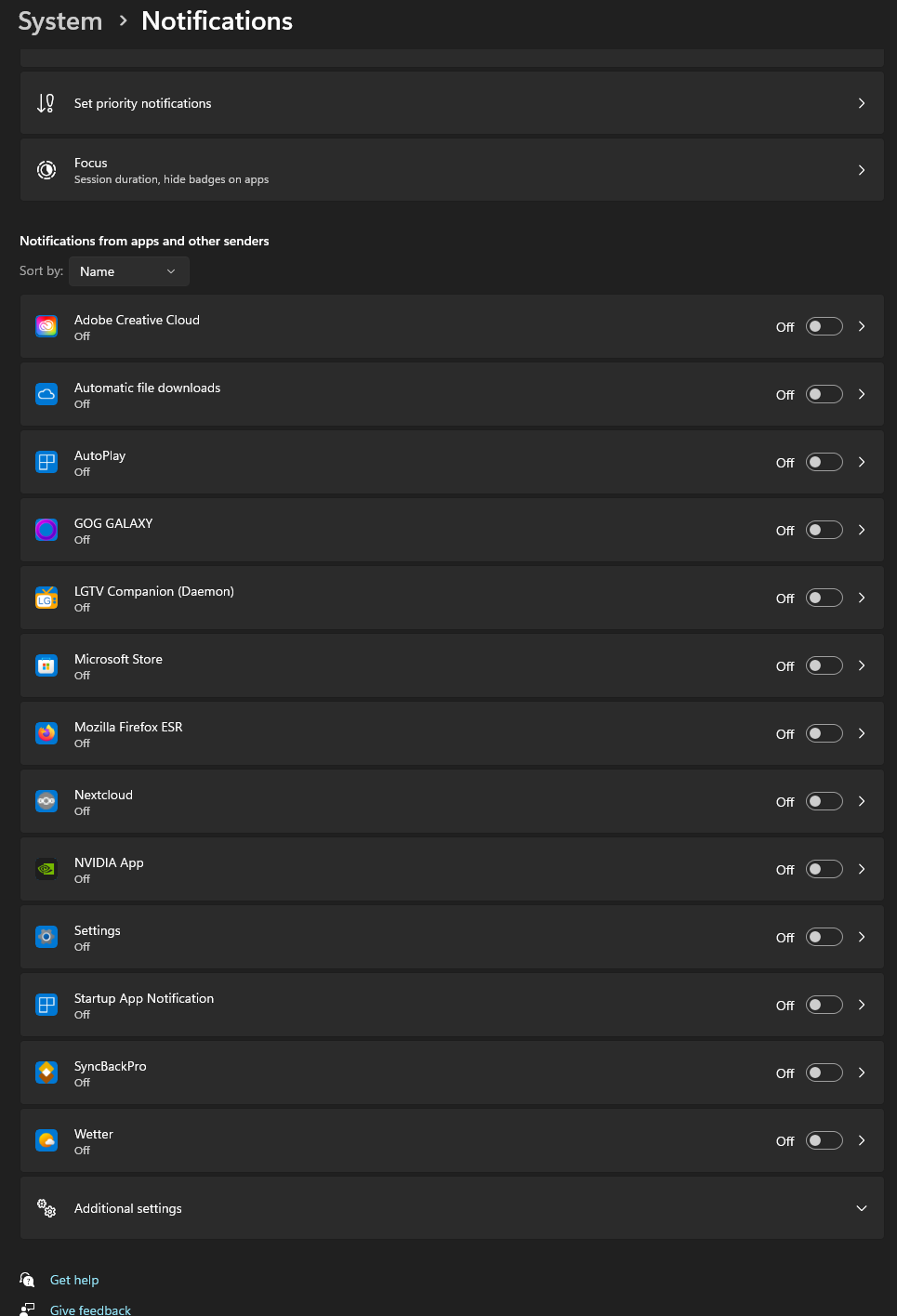Switch on Settings app notifications toggle
897x1316 pixels.
(x=824, y=937)
